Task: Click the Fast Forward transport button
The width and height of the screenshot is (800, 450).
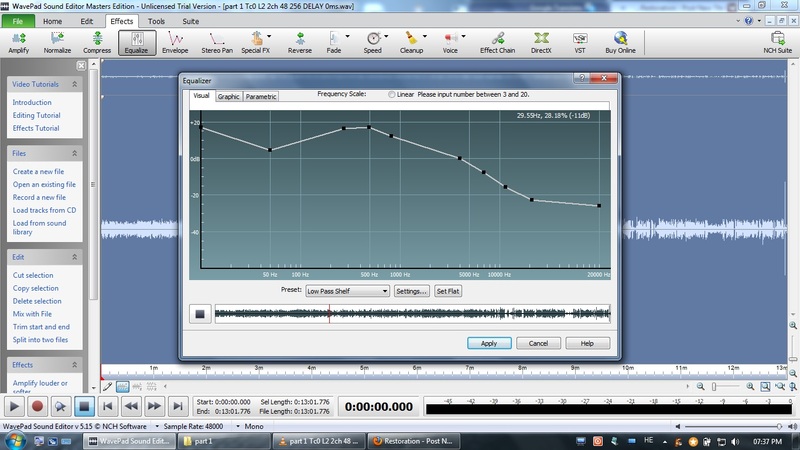Action: (154, 407)
